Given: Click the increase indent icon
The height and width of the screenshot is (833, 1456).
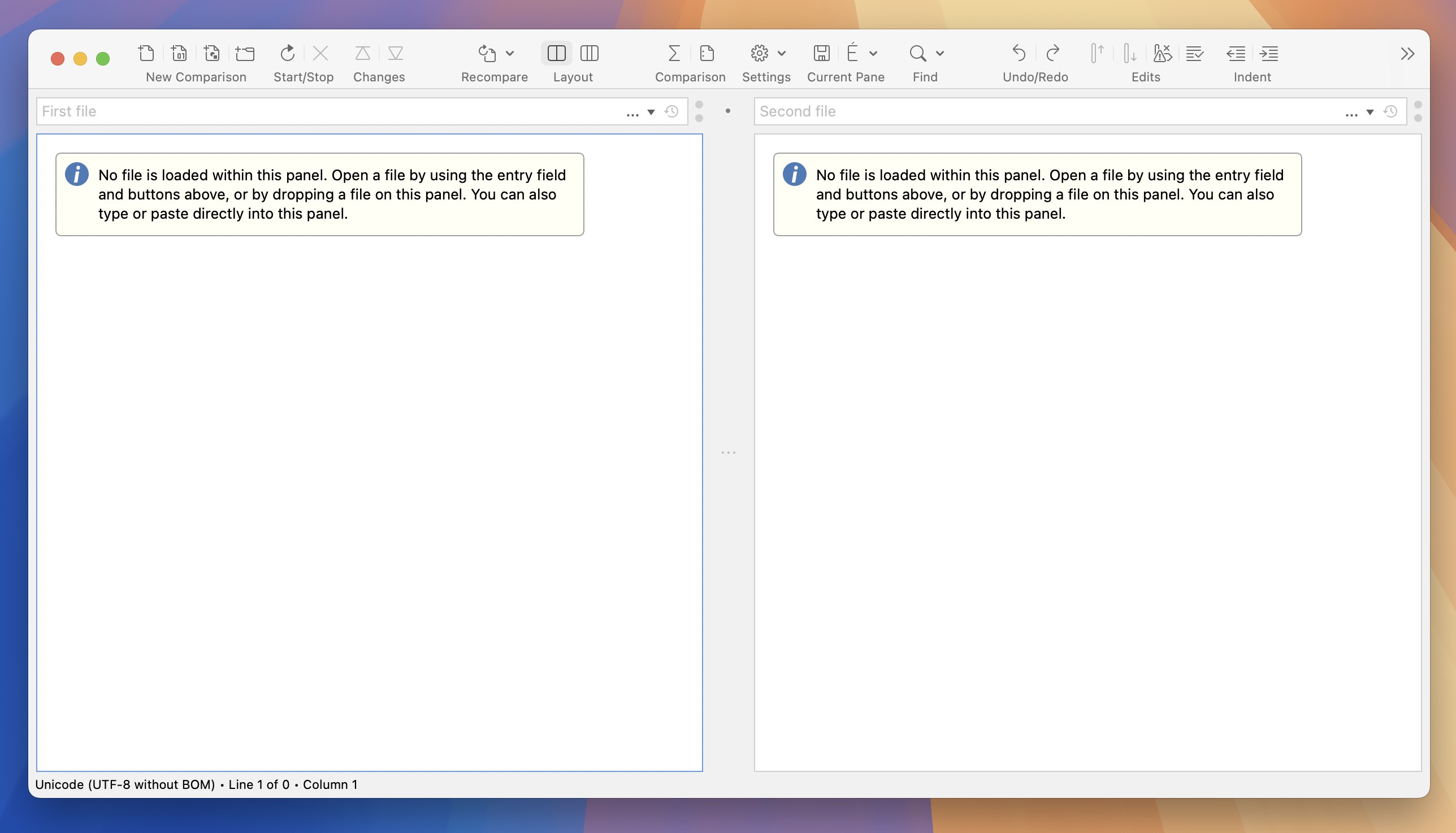Looking at the screenshot, I should tap(1269, 53).
